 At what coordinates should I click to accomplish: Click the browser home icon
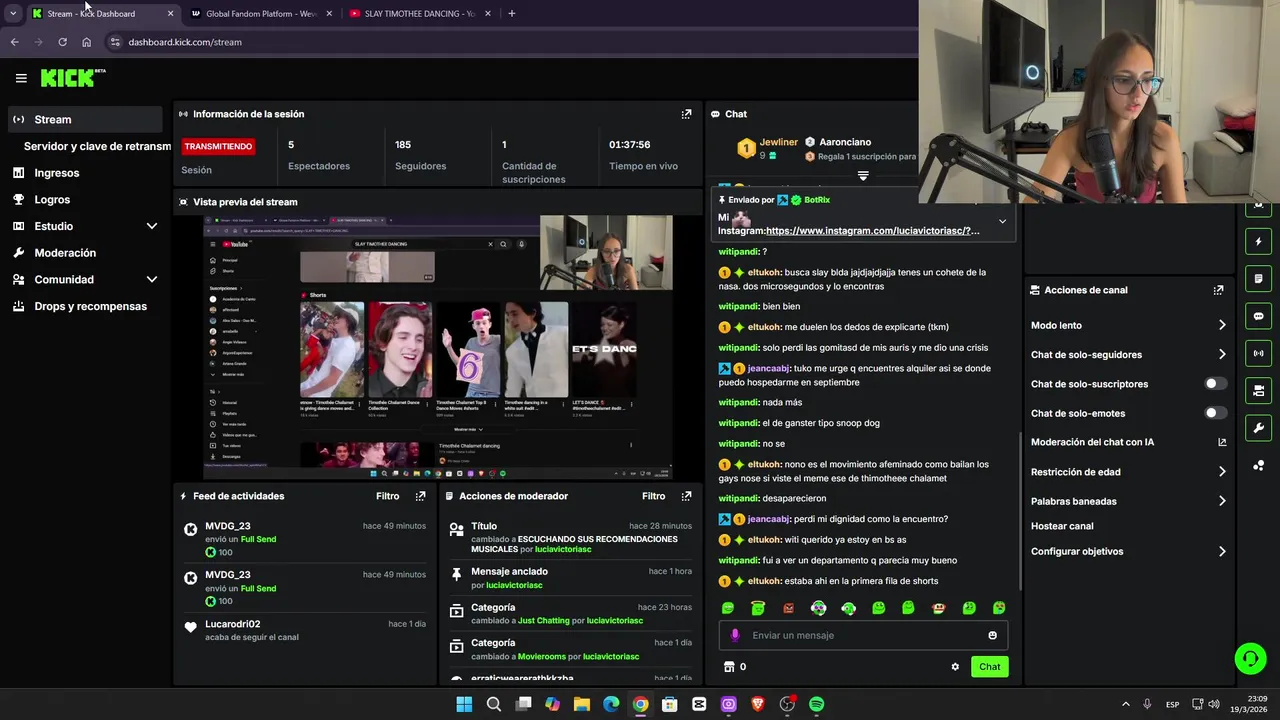click(86, 42)
